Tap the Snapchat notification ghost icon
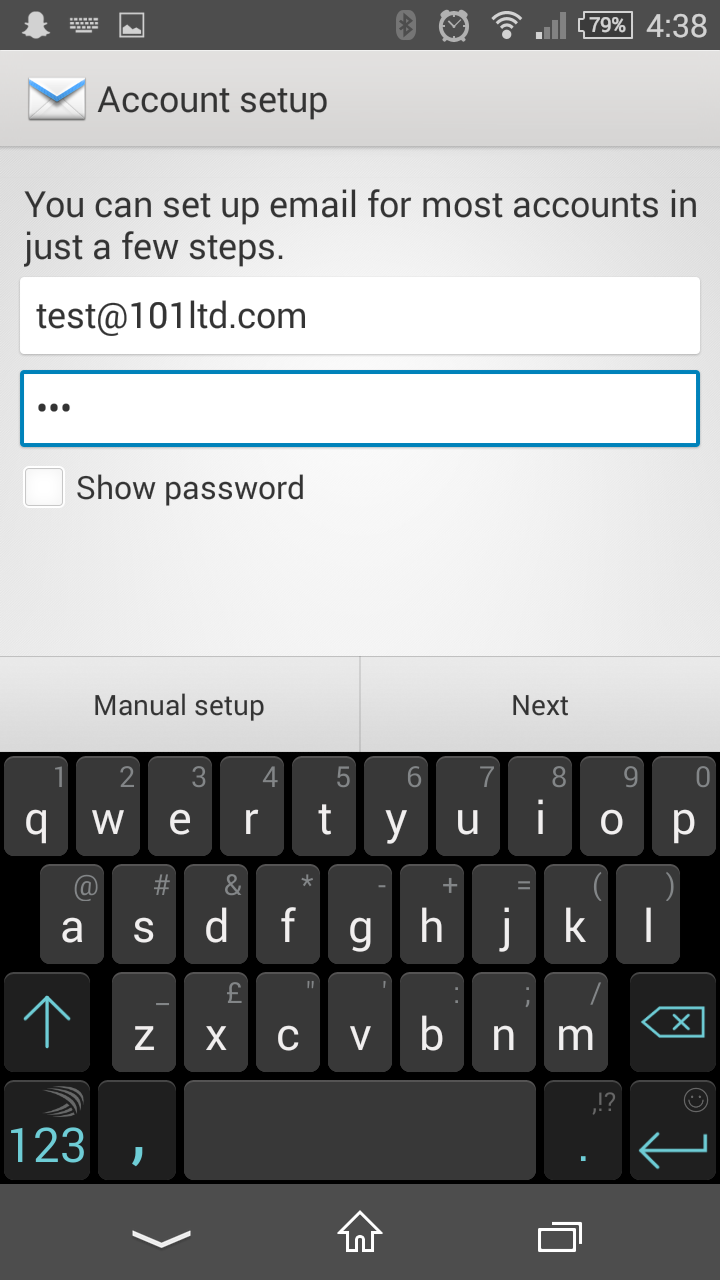 (x=37, y=25)
